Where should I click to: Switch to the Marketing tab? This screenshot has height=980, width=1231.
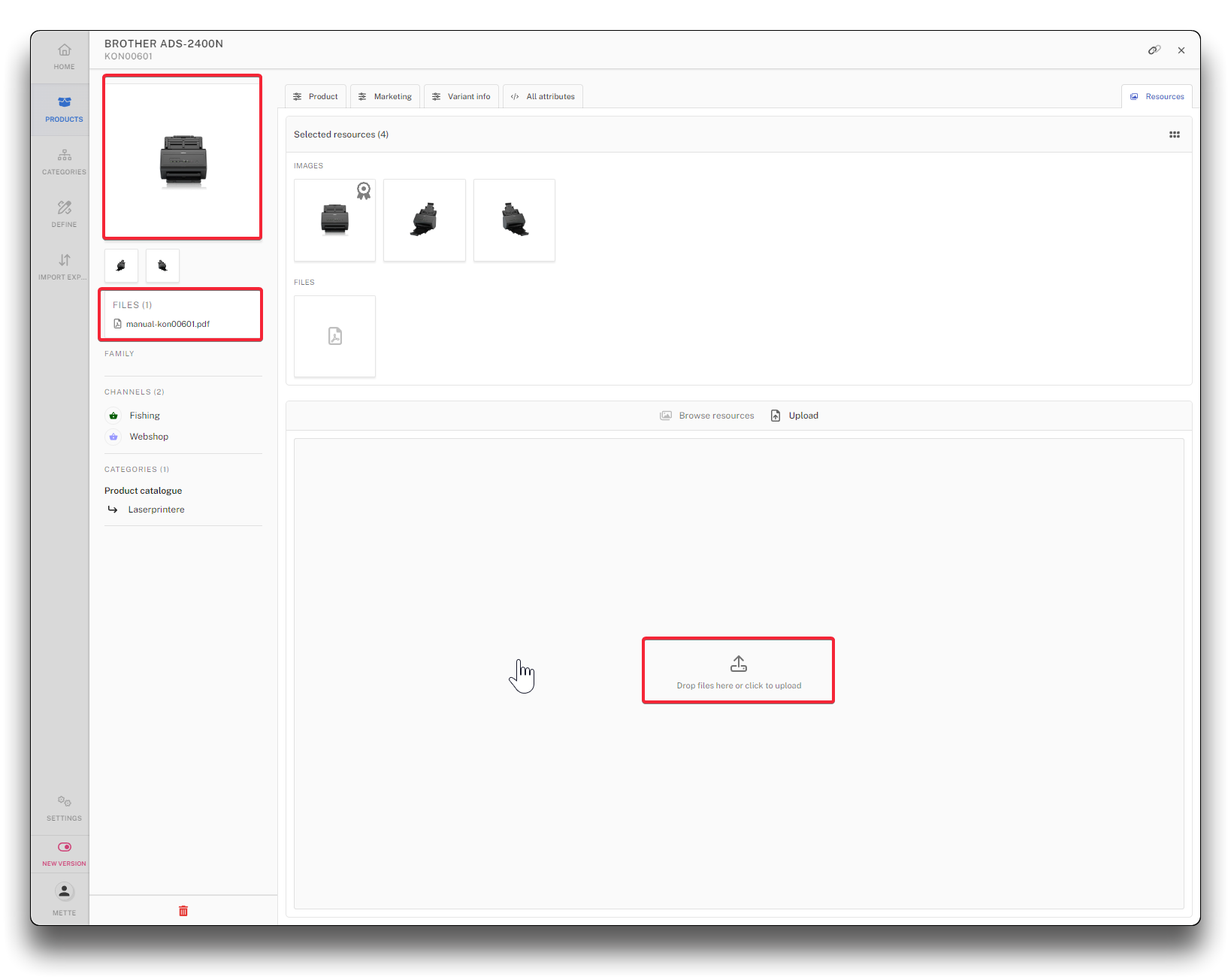[x=385, y=96]
